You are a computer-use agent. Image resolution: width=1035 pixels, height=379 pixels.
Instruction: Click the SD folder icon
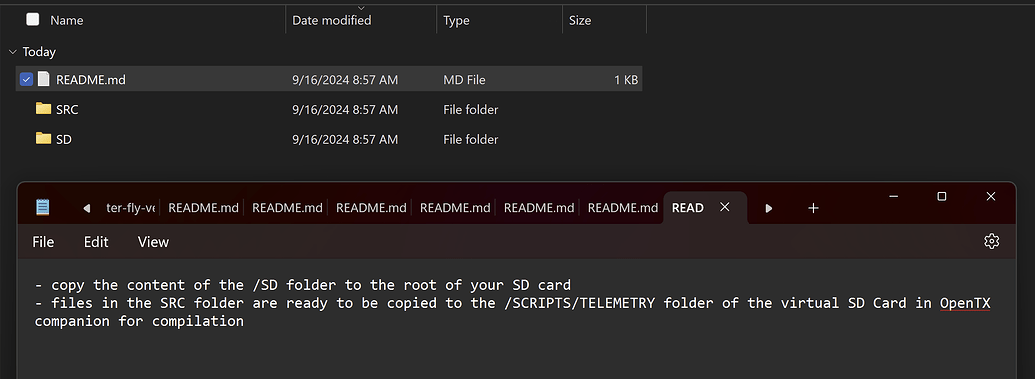click(44, 139)
